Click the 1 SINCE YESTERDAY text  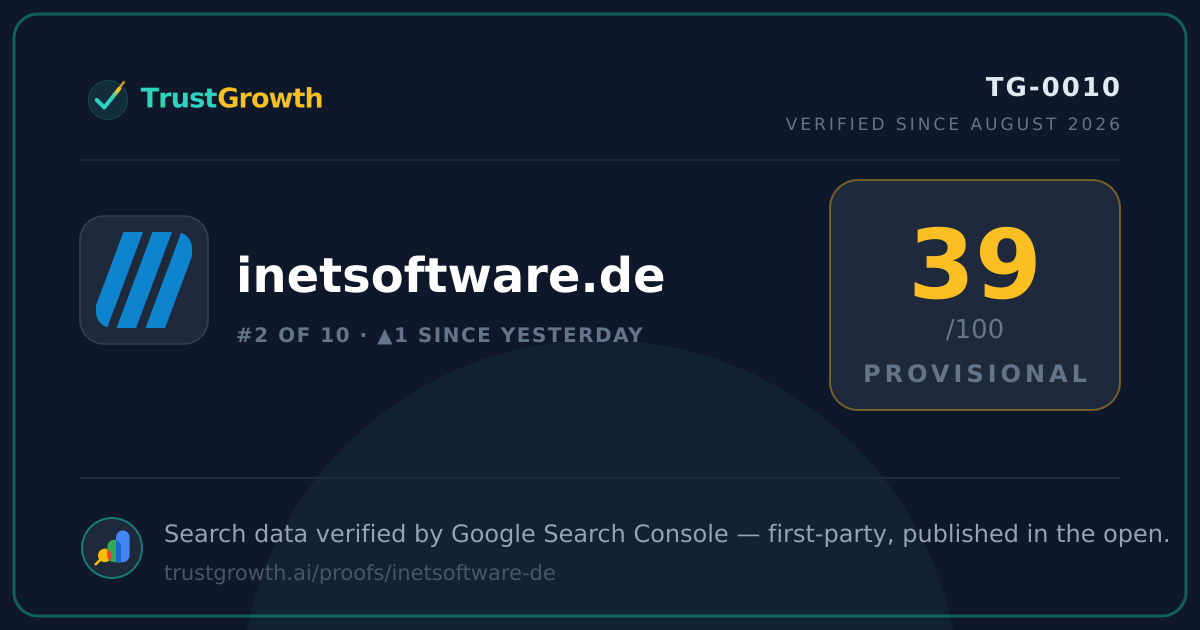coord(518,336)
